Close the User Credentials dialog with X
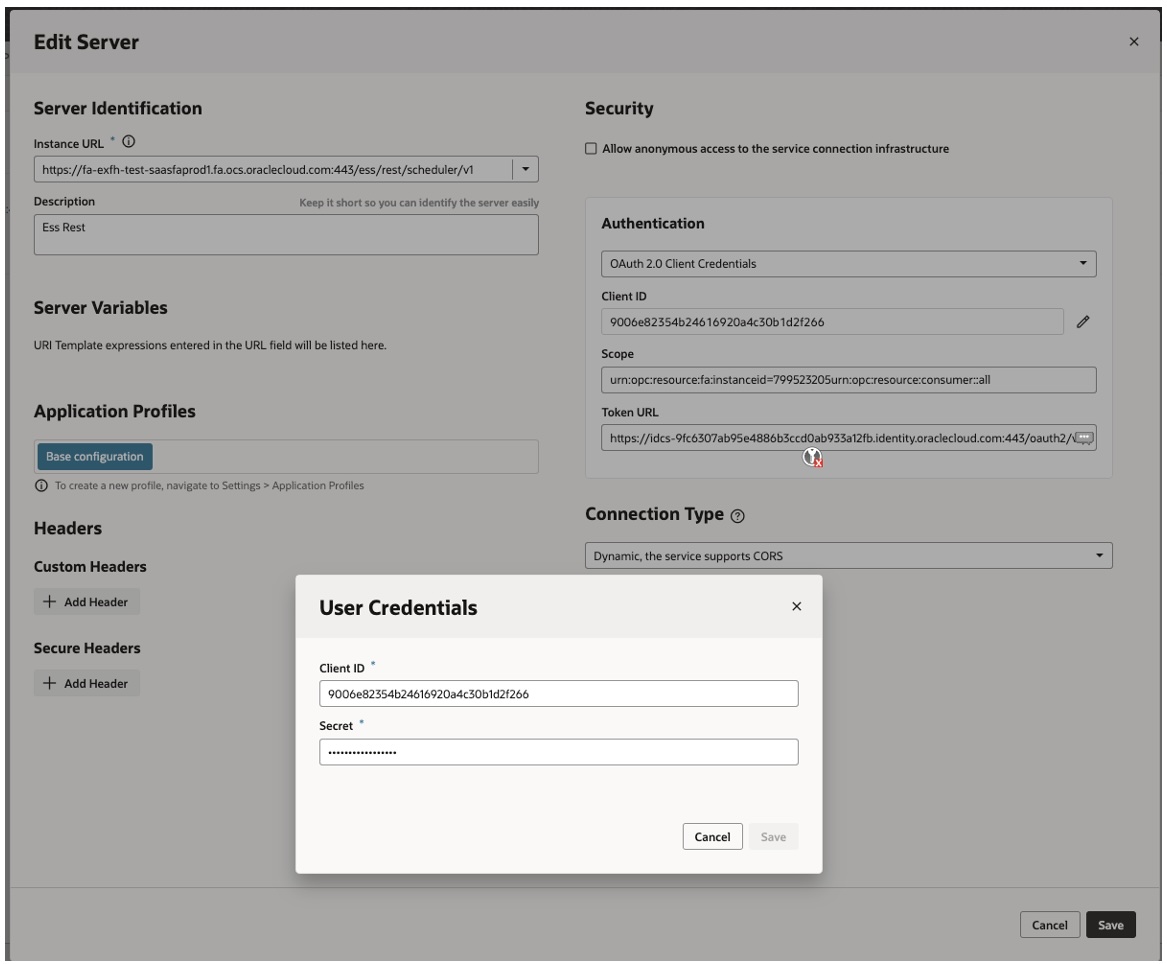This screenshot has height=964, width=1167. (x=796, y=607)
